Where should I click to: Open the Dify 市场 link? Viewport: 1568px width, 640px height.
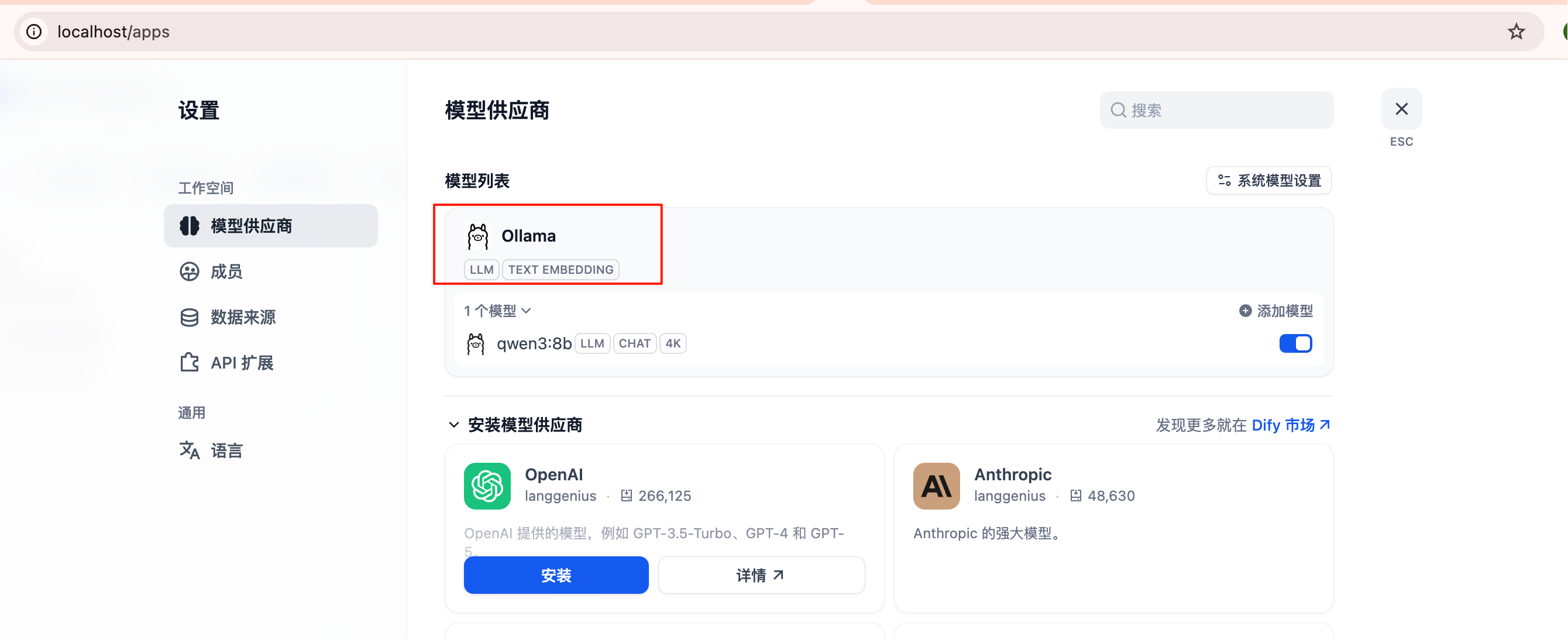1290,425
